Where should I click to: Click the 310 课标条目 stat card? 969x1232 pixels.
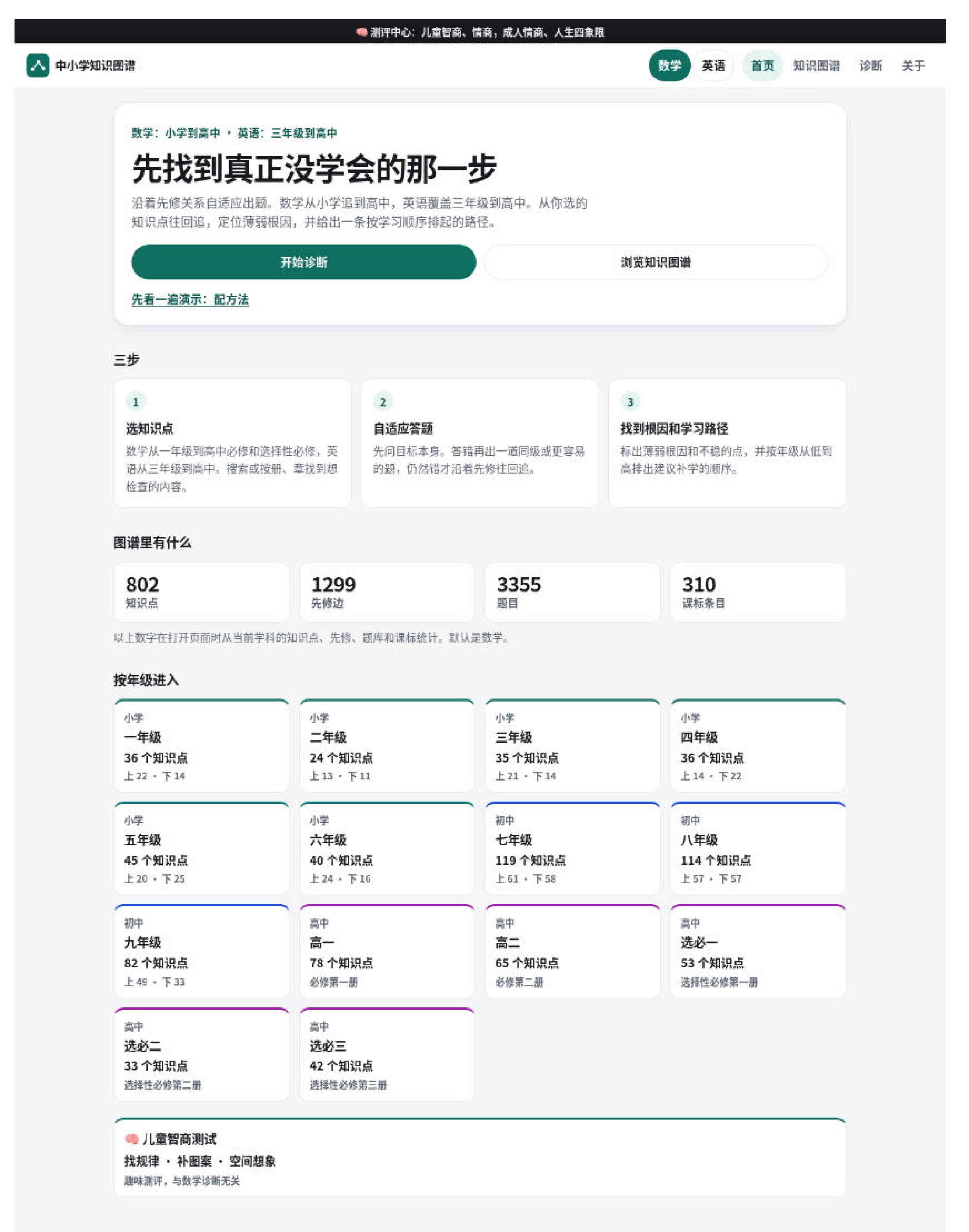pos(758,592)
